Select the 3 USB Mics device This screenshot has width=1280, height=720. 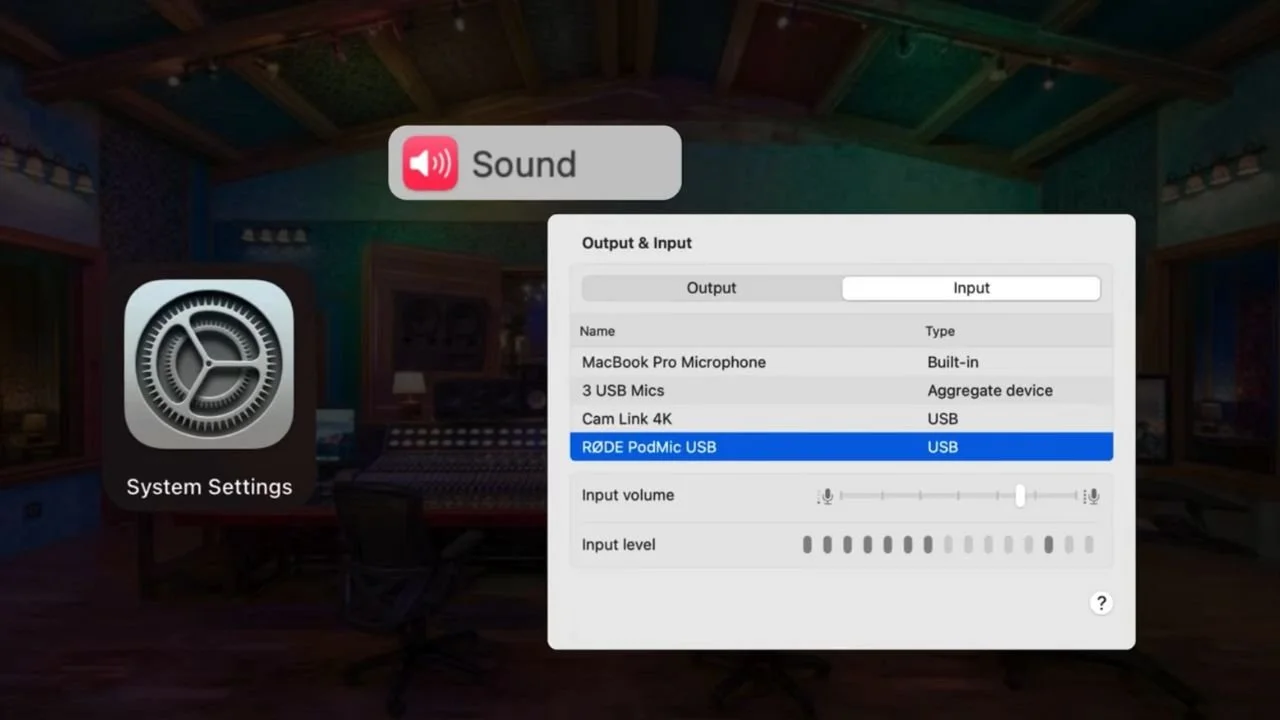pyautogui.click(x=841, y=390)
